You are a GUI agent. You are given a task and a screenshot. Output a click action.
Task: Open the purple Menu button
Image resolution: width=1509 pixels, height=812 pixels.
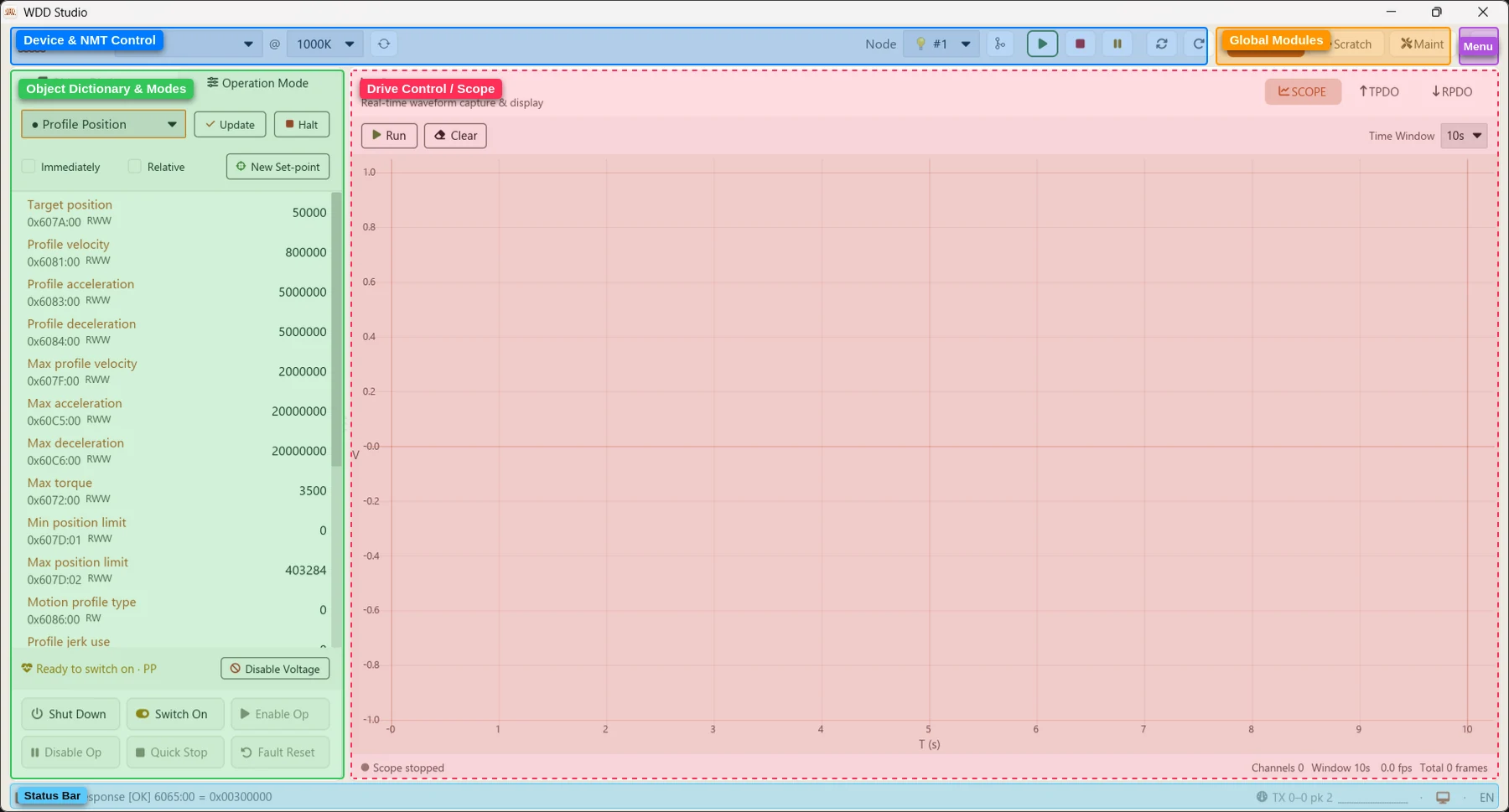(1478, 46)
